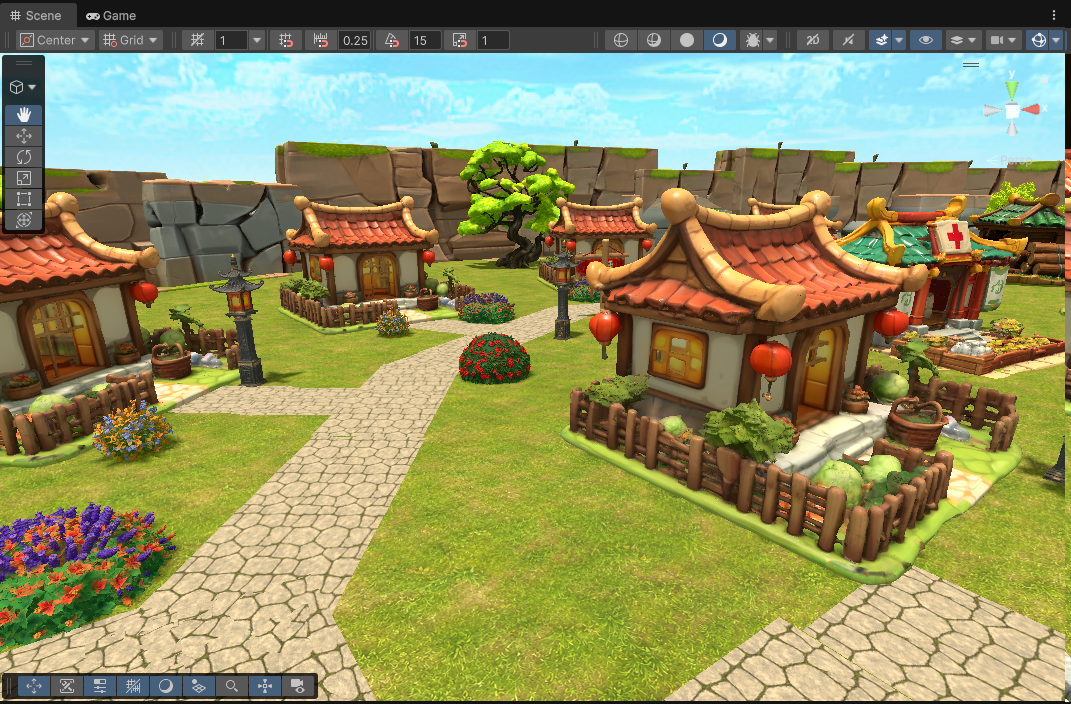Toggle scene lighting button in top toolbar

point(848,40)
